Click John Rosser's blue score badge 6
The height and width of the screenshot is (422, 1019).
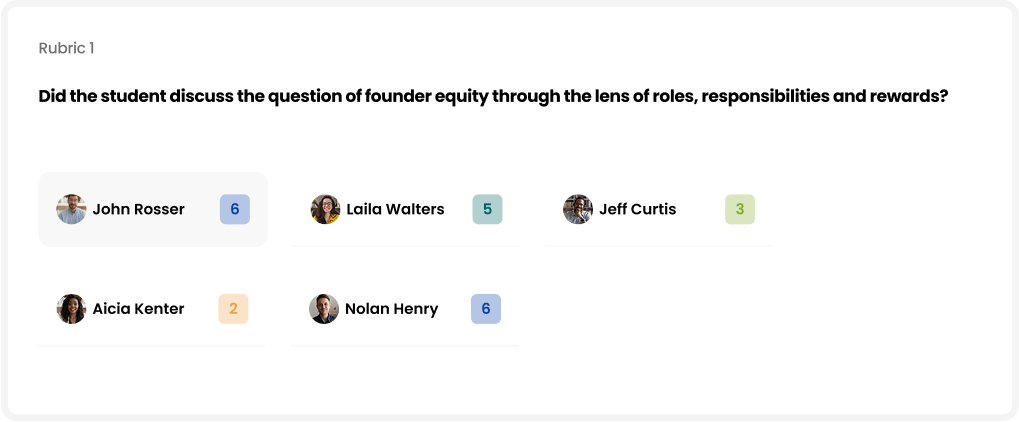235,209
